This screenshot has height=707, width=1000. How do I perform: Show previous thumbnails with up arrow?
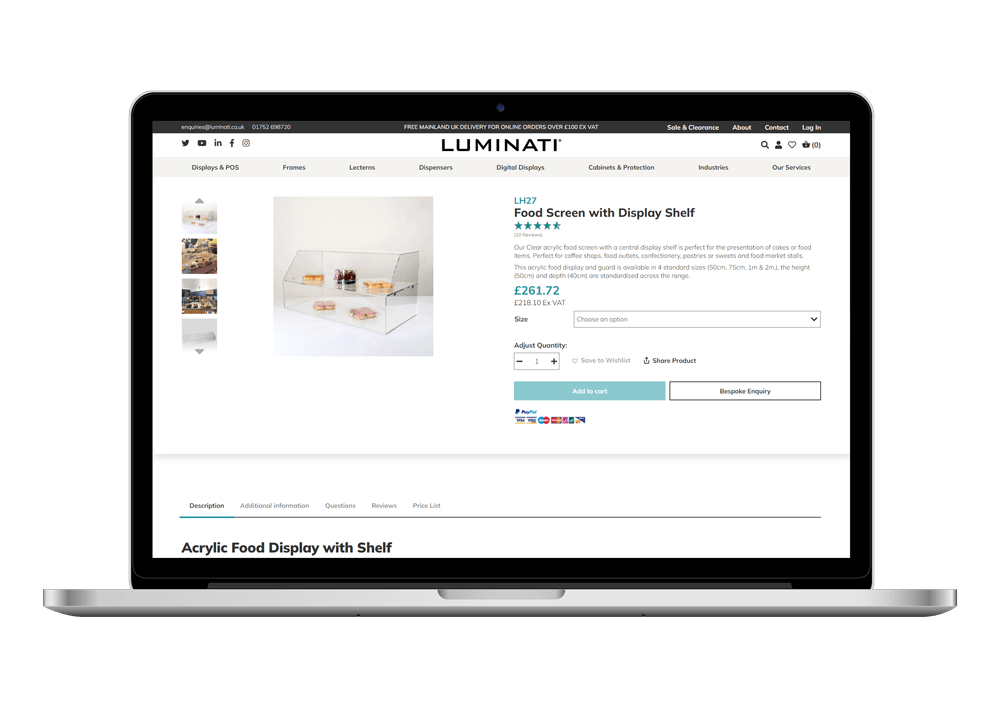pos(200,201)
